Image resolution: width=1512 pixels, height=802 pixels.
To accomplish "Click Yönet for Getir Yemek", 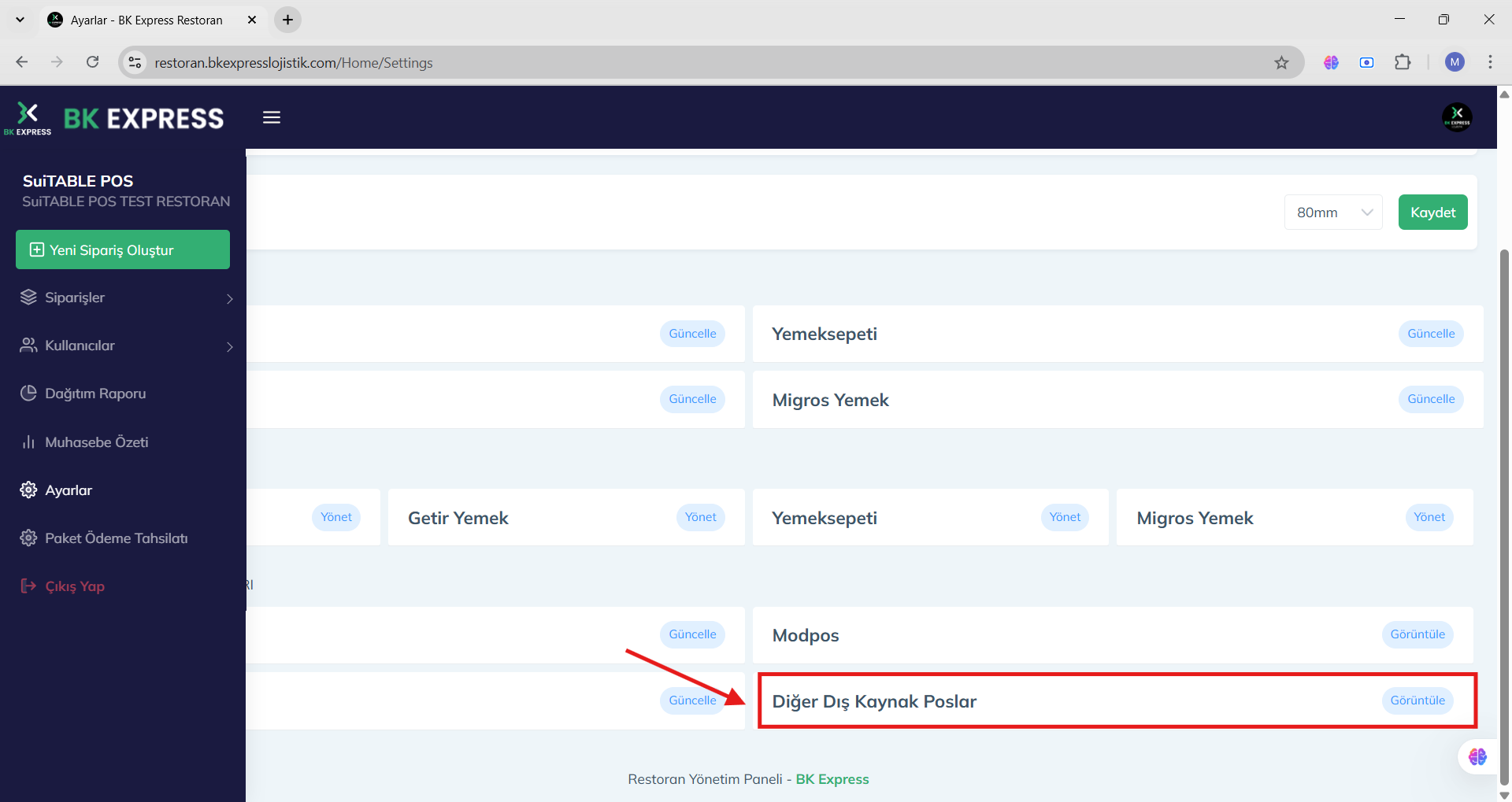I will tap(700, 517).
